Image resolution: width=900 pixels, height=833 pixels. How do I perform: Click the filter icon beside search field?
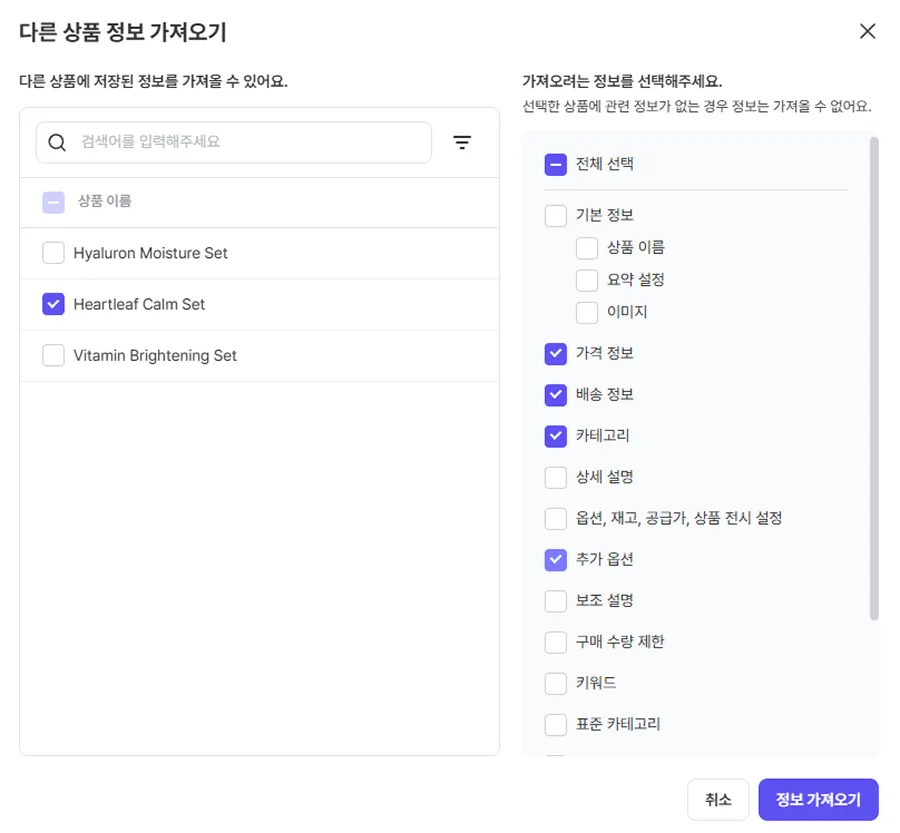click(462, 143)
